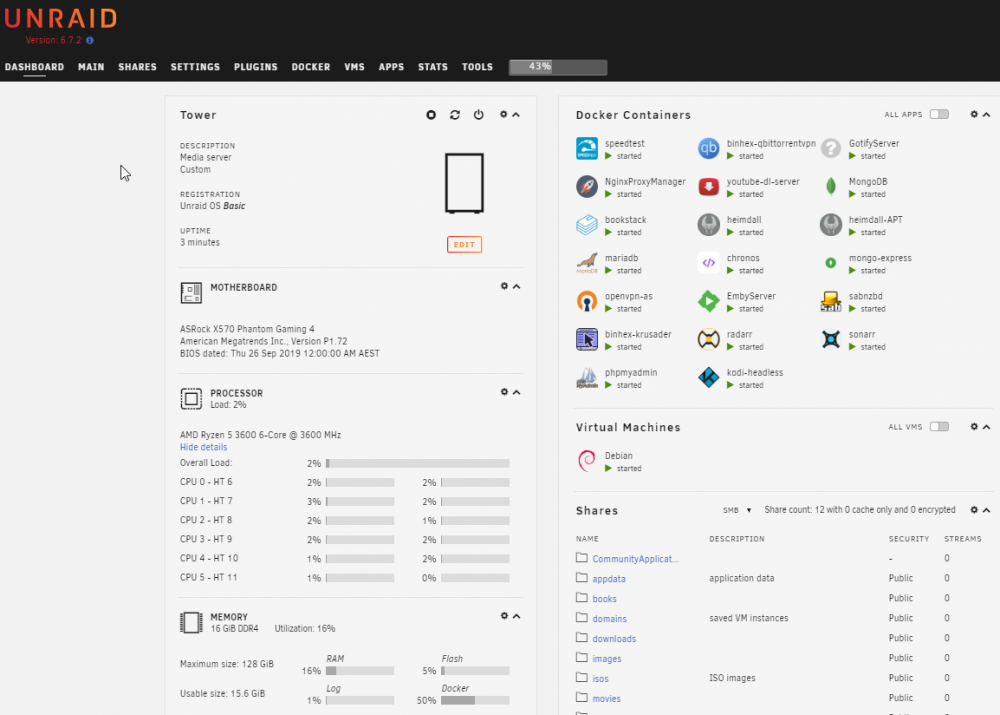Click the Overall Load usage bar

tap(418, 464)
